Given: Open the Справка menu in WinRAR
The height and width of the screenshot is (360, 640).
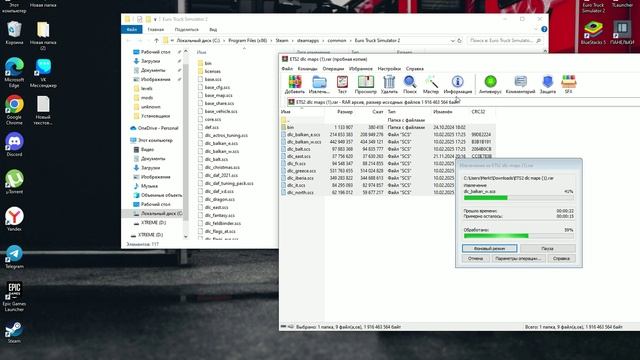Looking at the screenshot, I should coord(415,69).
